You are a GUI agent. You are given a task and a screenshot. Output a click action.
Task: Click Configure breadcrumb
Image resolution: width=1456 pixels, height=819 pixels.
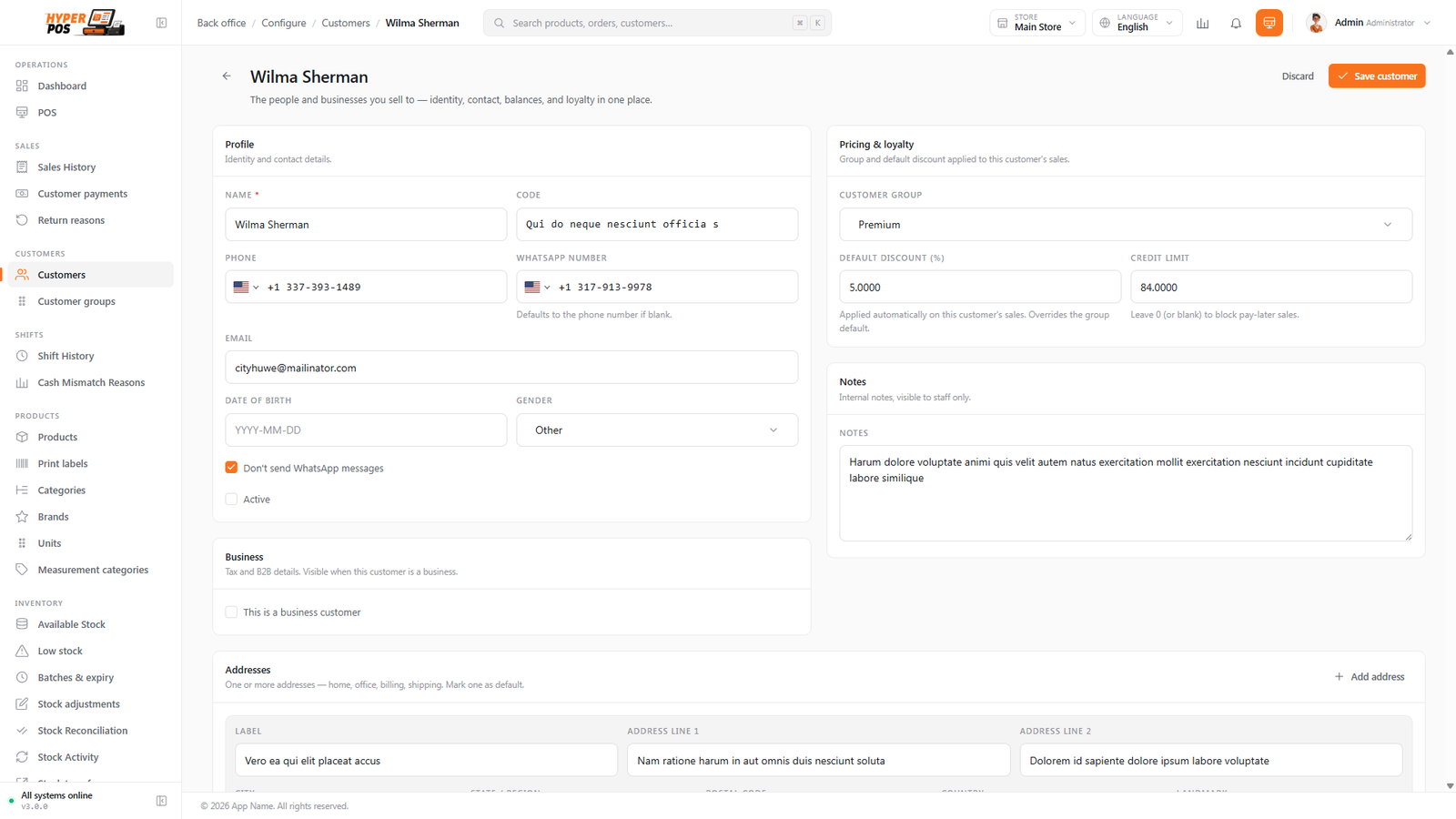pyautogui.click(x=284, y=23)
